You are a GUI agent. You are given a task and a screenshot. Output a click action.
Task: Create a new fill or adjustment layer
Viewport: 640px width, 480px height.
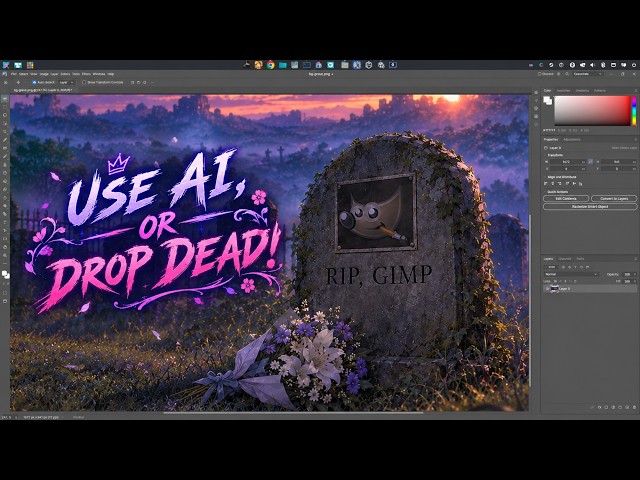(x=613, y=407)
